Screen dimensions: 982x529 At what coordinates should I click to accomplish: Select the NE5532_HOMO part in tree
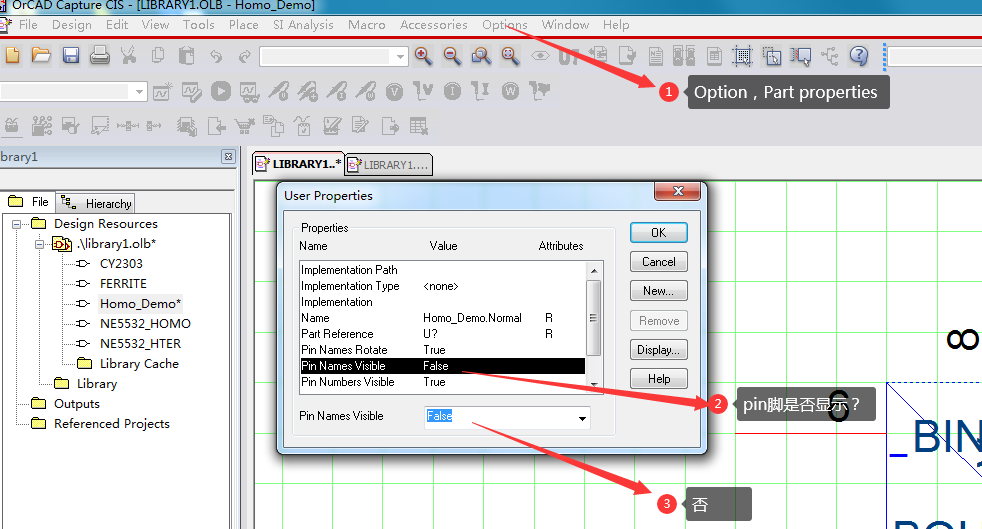145,324
